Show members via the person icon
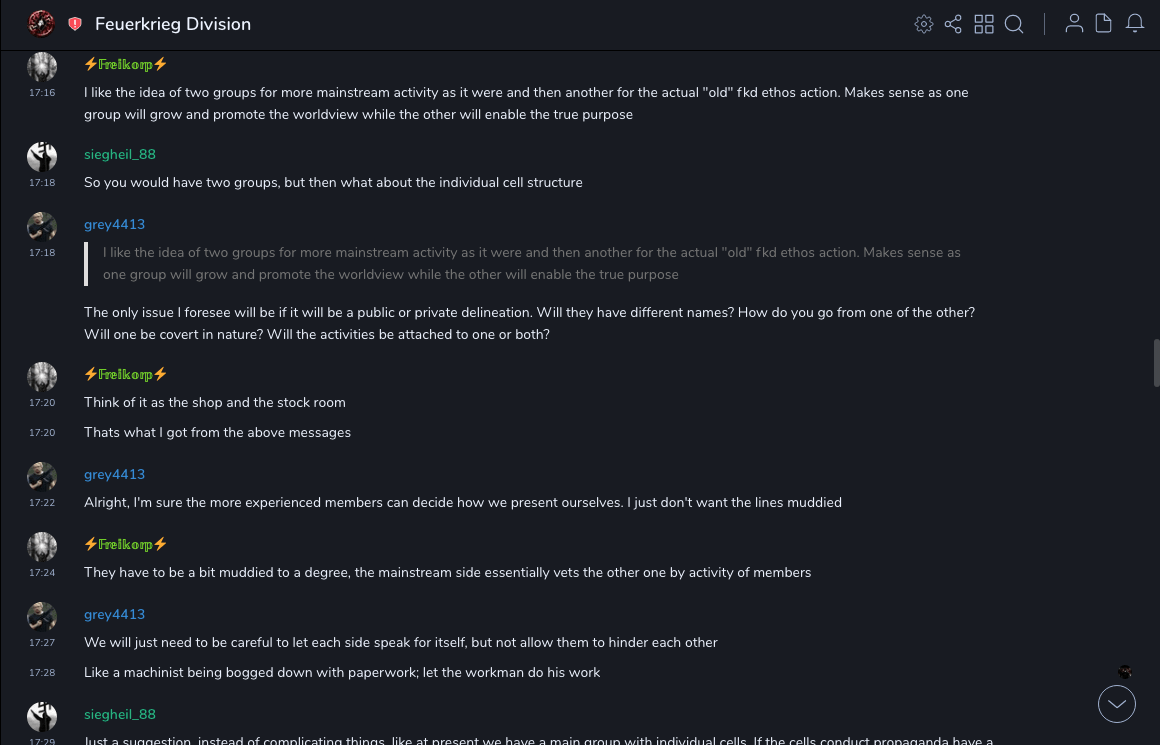 click(x=1074, y=24)
